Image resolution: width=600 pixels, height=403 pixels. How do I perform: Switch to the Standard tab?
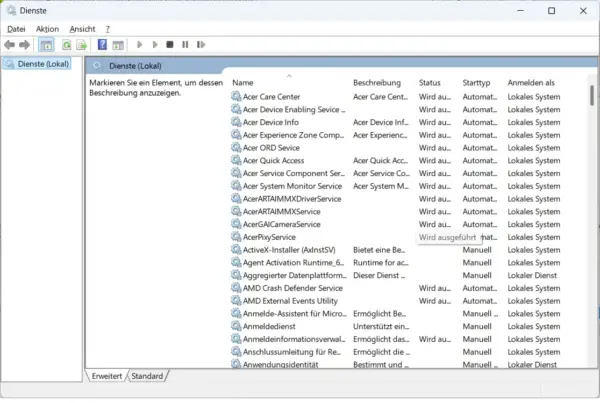[147, 376]
